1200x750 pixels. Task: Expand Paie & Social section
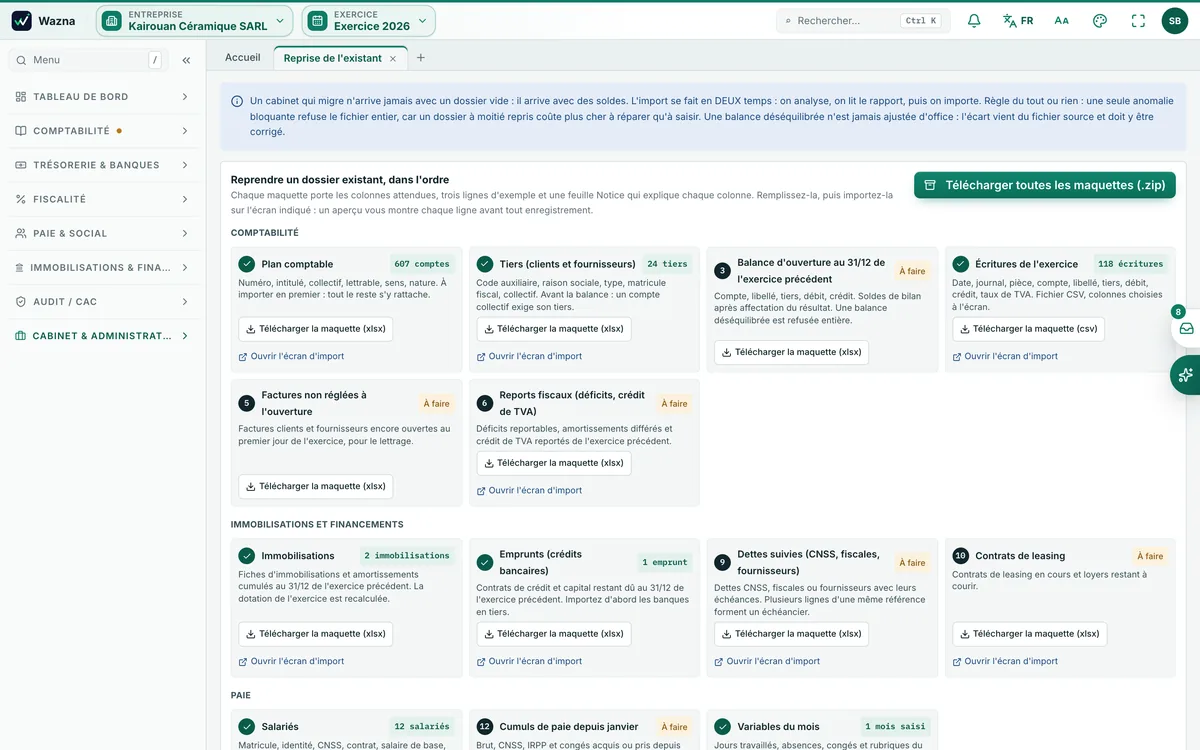pos(102,233)
